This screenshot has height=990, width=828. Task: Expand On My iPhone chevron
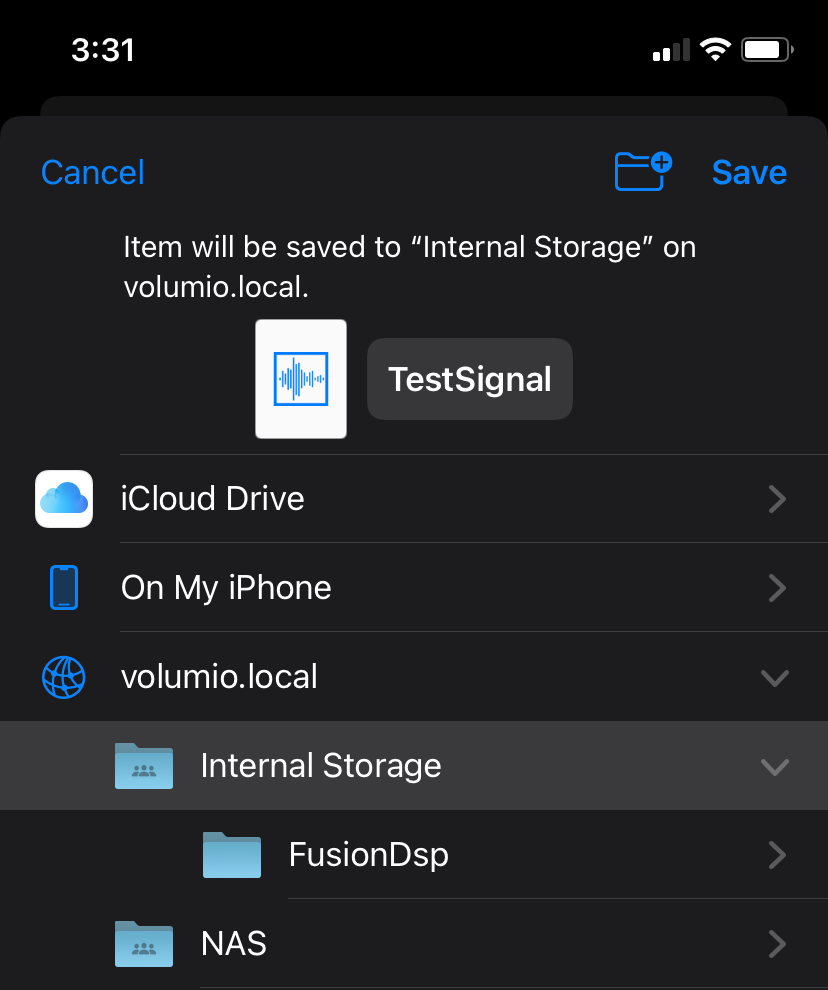point(777,588)
